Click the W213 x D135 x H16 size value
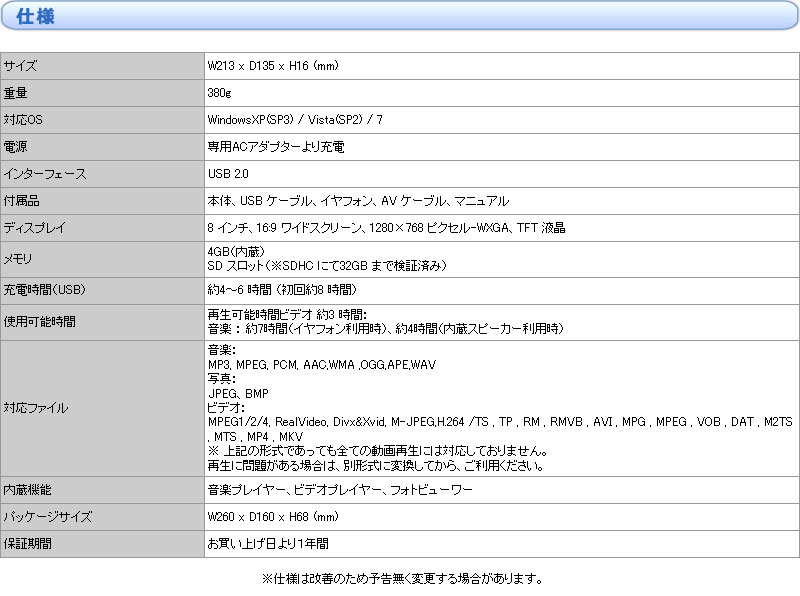Screen dimensions: 800x596 click(273, 66)
